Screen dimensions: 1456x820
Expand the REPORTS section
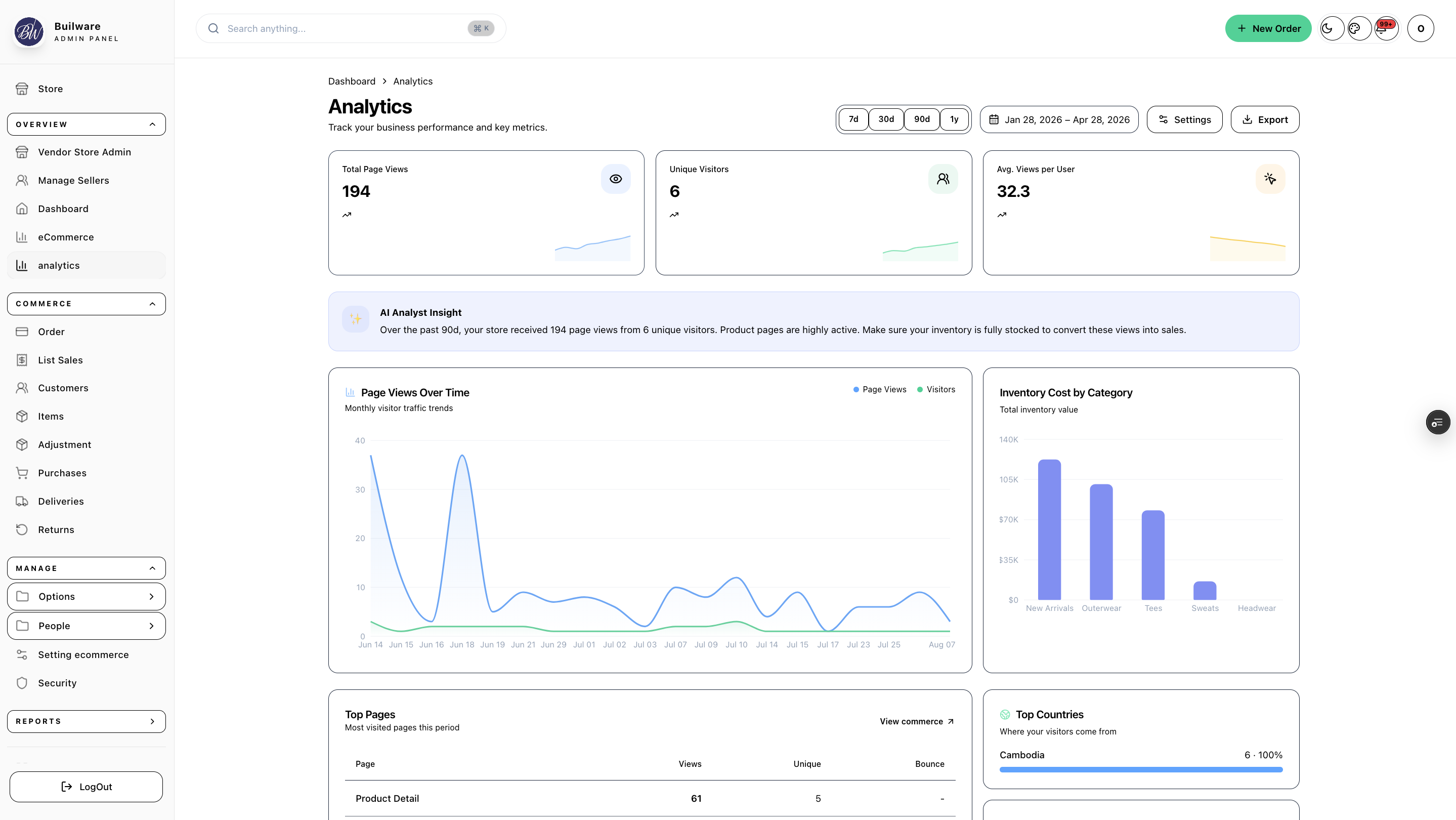[x=87, y=721]
